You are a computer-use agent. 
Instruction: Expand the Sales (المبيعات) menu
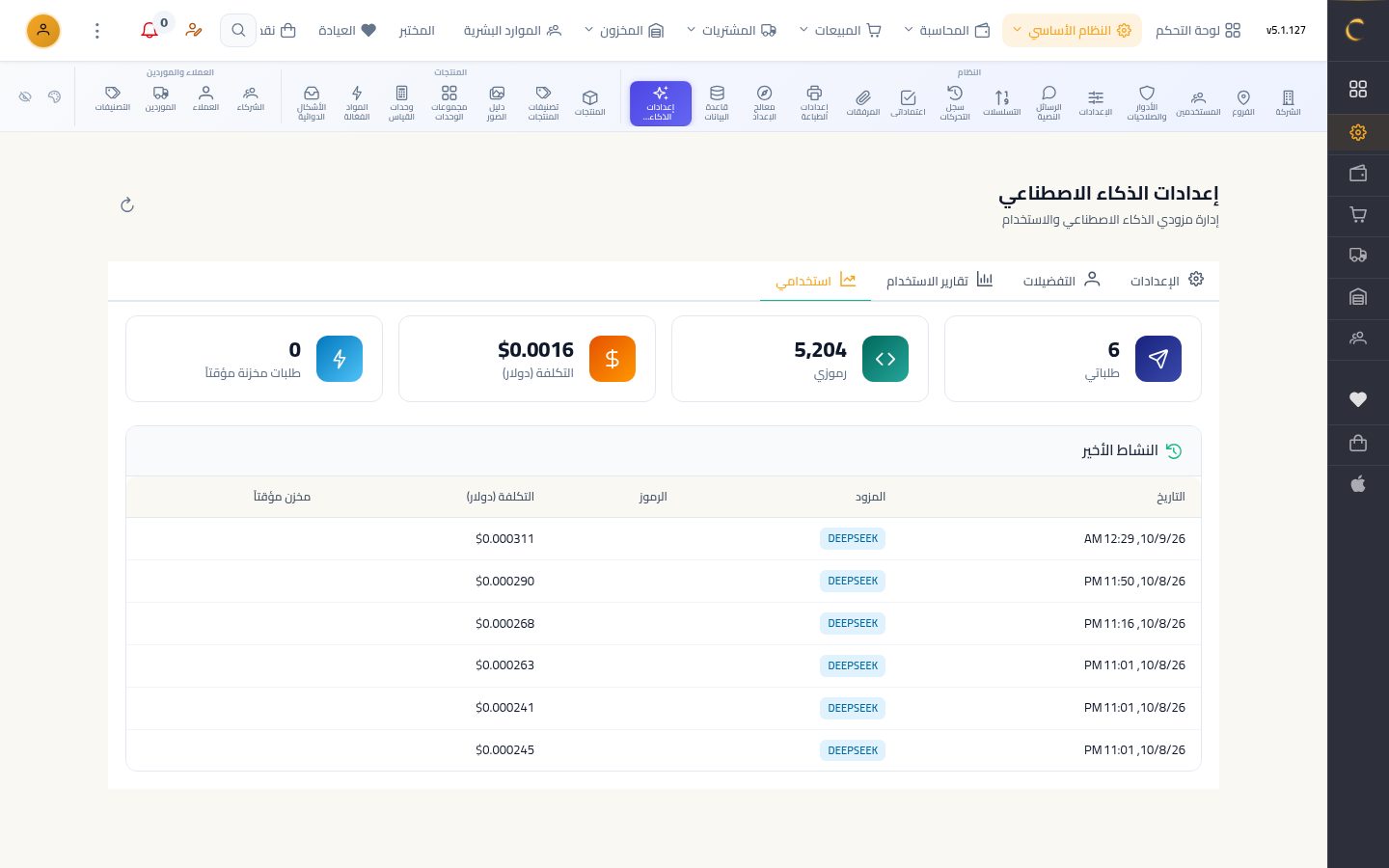(840, 31)
